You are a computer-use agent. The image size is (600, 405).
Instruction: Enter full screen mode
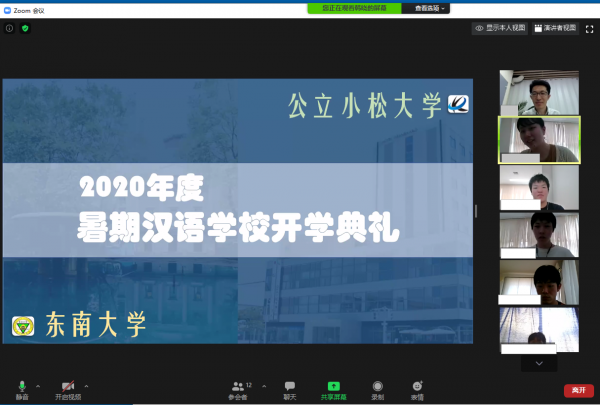589,29
